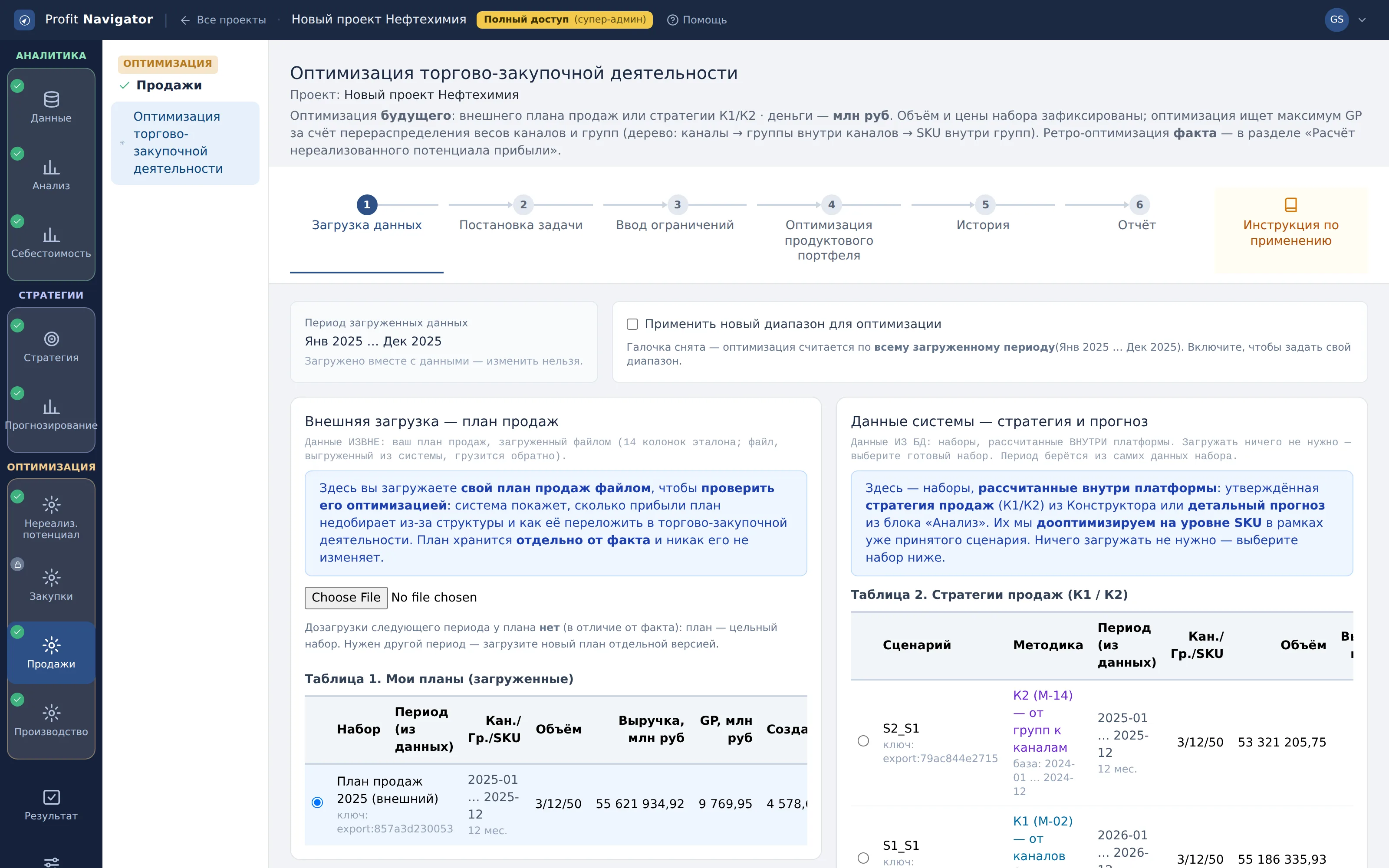Click the Сценарий column header

coord(917,645)
